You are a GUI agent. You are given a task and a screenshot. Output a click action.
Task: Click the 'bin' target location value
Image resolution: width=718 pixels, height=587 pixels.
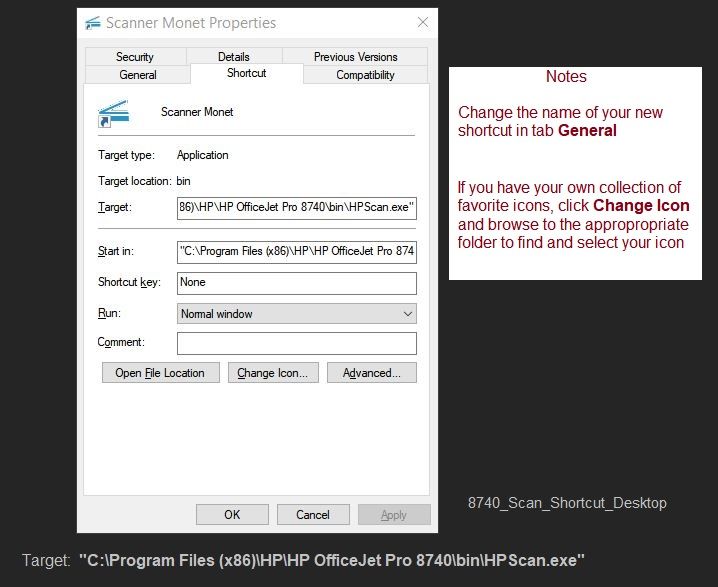tap(183, 181)
